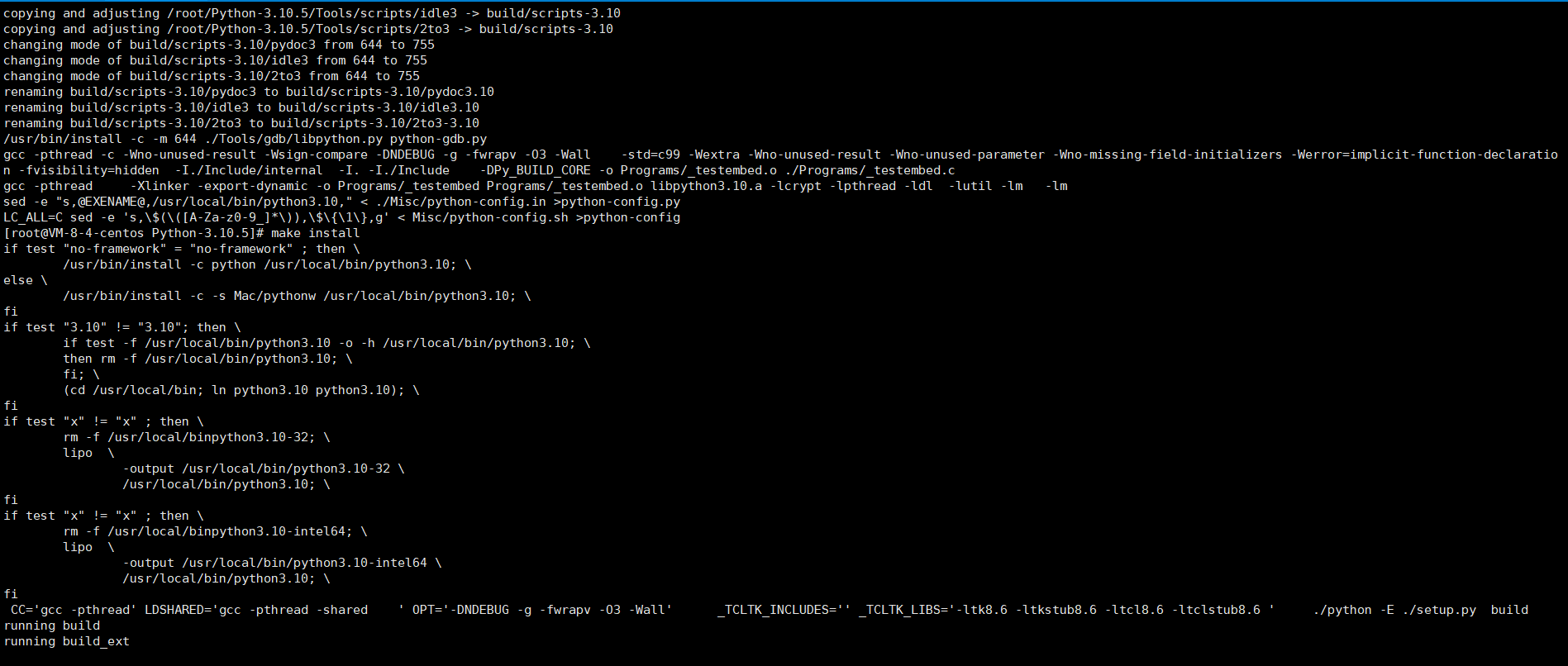Click the -std=c99 compiler flag
This screenshot has height=666, width=1568.
coord(651,155)
